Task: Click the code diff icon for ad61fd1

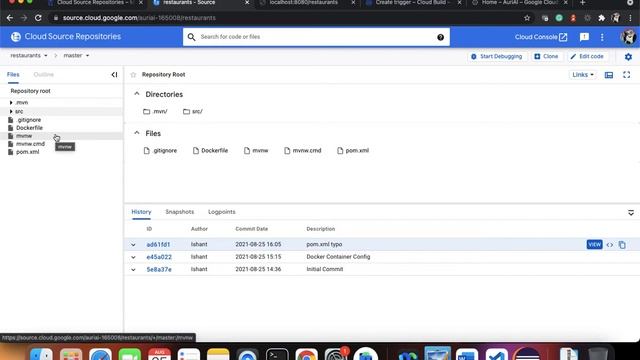Action: pyautogui.click(x=609, y=245)
